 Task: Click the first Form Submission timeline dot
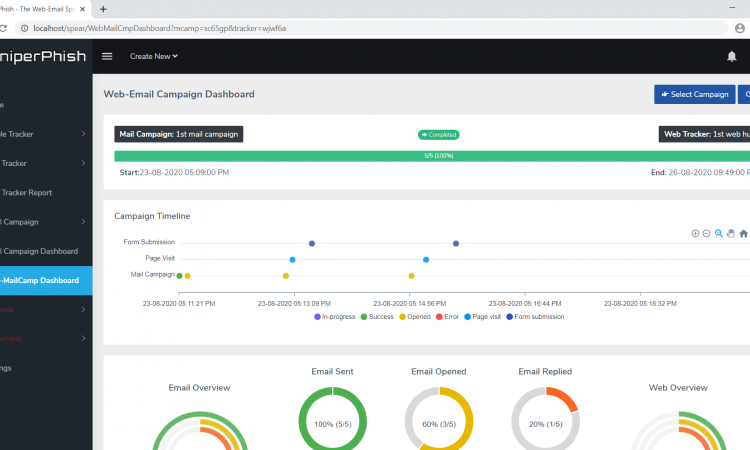tap(312, 243)
